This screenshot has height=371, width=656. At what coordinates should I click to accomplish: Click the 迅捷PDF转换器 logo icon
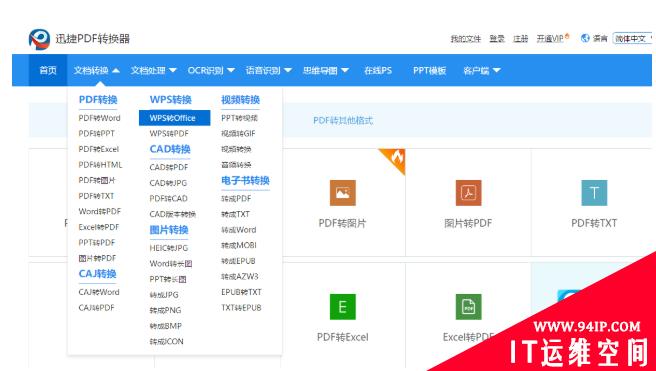(x=39, y=39)
